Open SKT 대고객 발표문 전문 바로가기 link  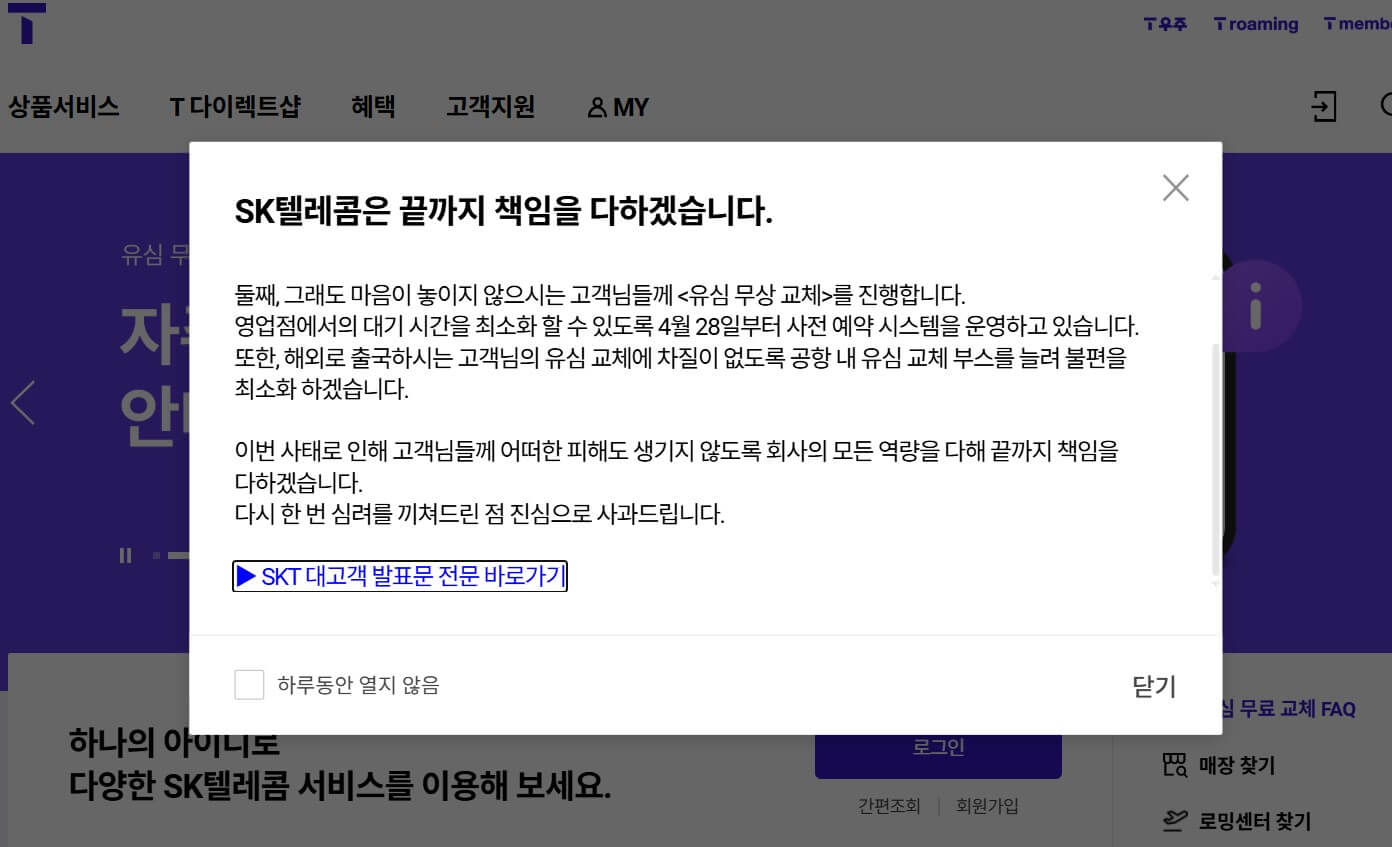click(x=400, y=576)
